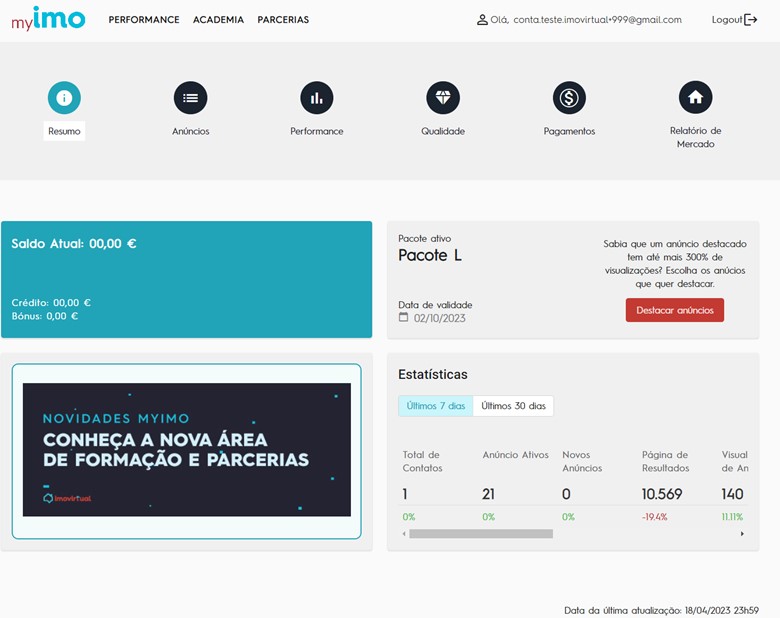The image size is (780, 618).
Task: Open the Novidades MyImo banner
Action: pos(187,450)
